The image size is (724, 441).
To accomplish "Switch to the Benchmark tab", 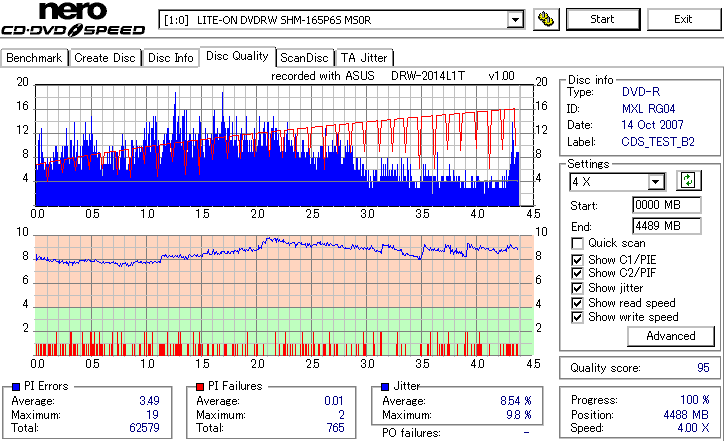I will click(34, 58).
